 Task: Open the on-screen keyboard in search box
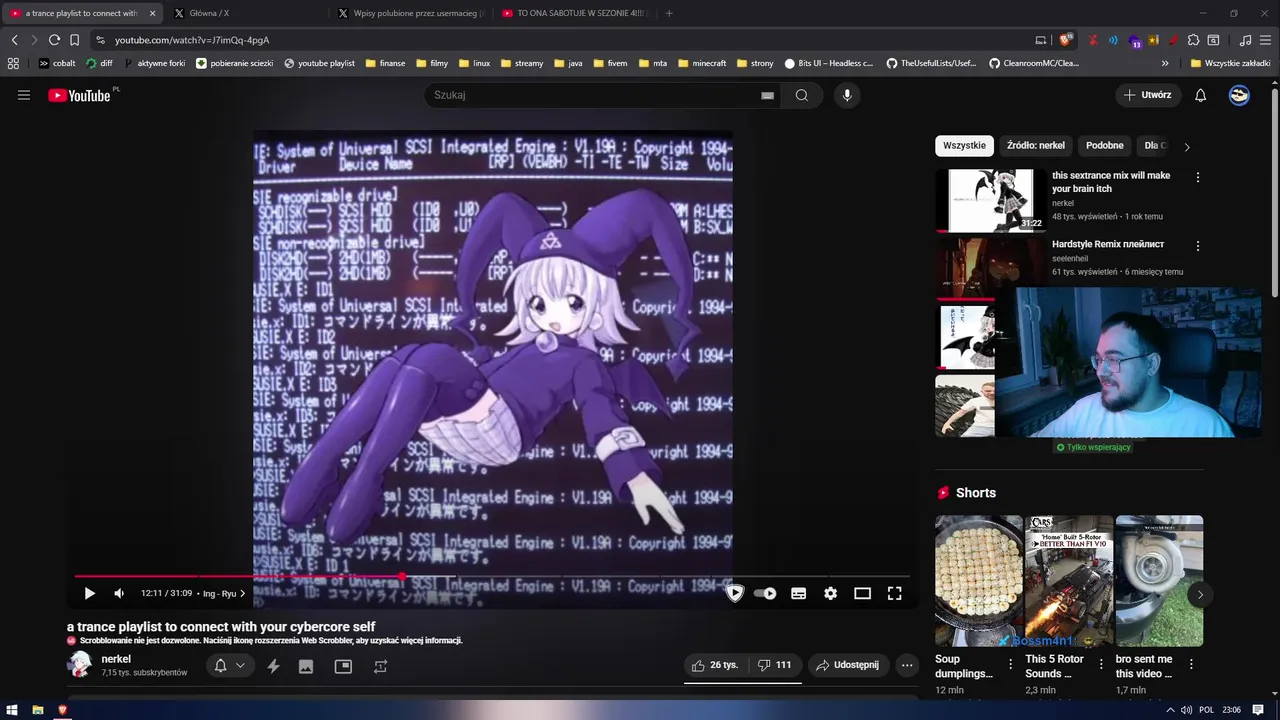click(x=767, y=95)
